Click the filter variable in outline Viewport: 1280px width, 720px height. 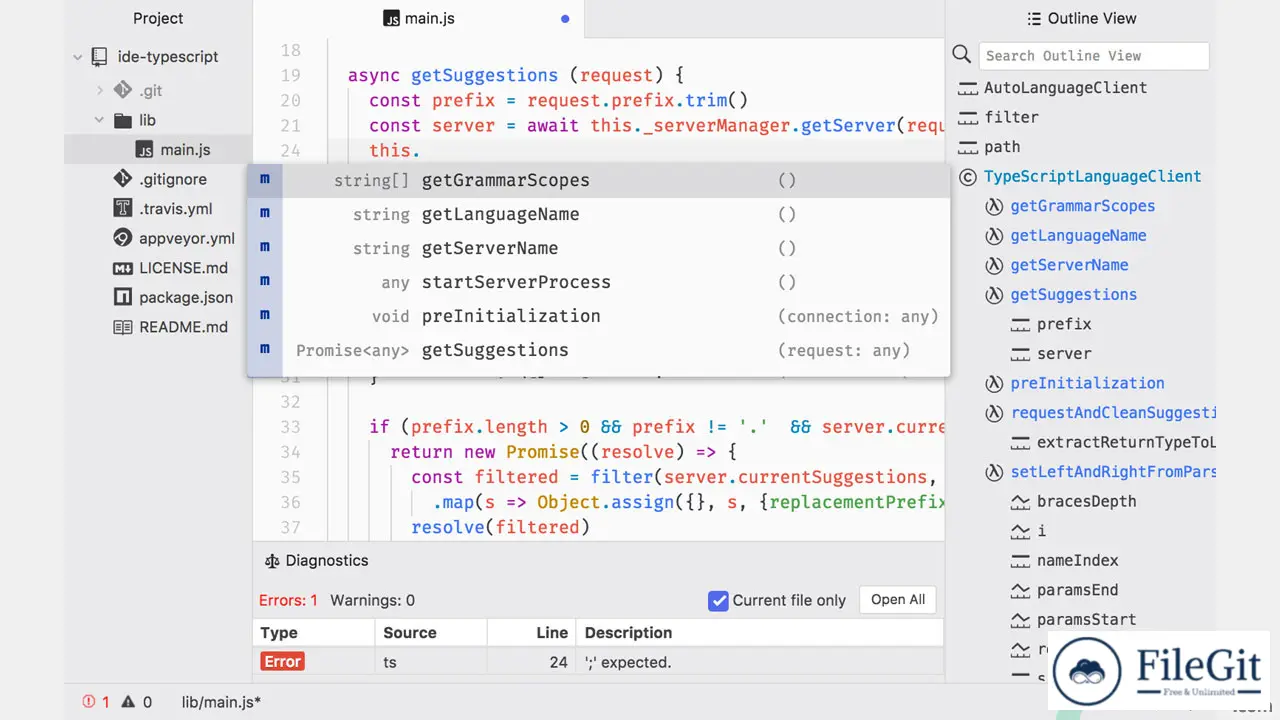tap(1011, 117)
